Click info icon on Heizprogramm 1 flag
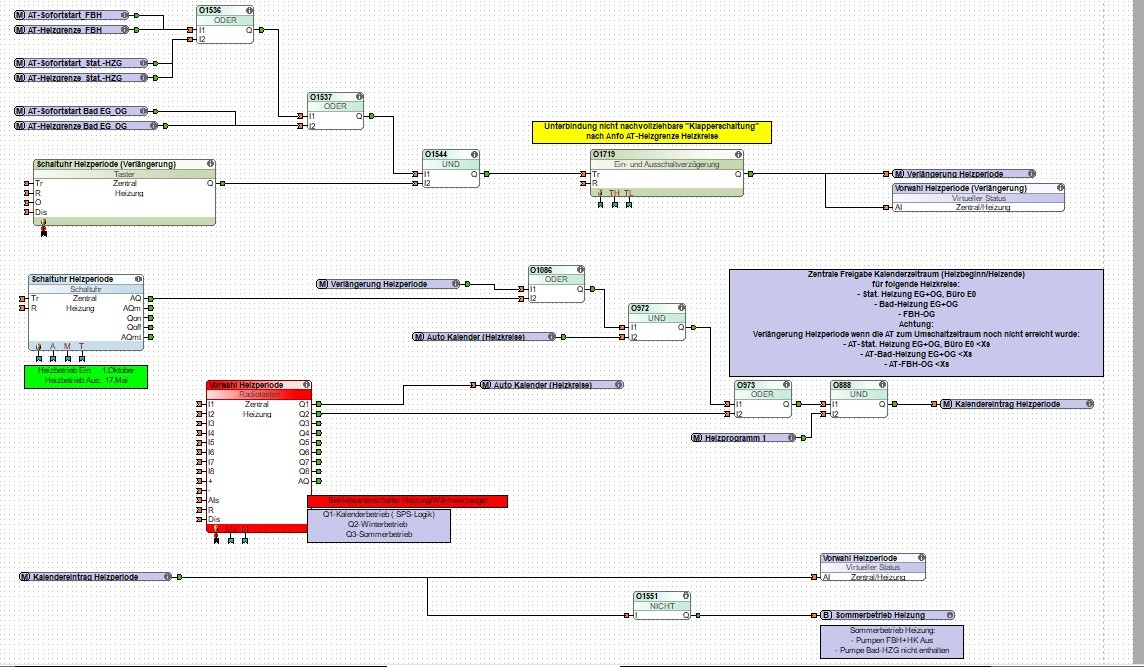 (792, 438)
